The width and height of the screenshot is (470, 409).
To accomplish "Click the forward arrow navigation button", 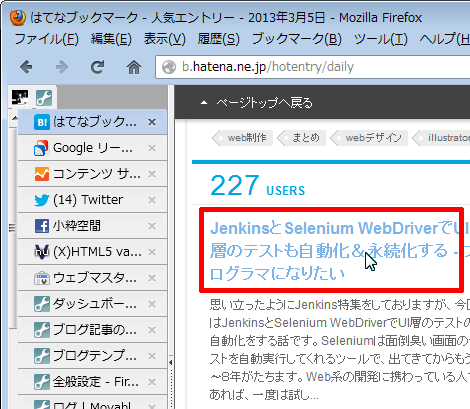I will pyautogui.click(x=62, y=67).
